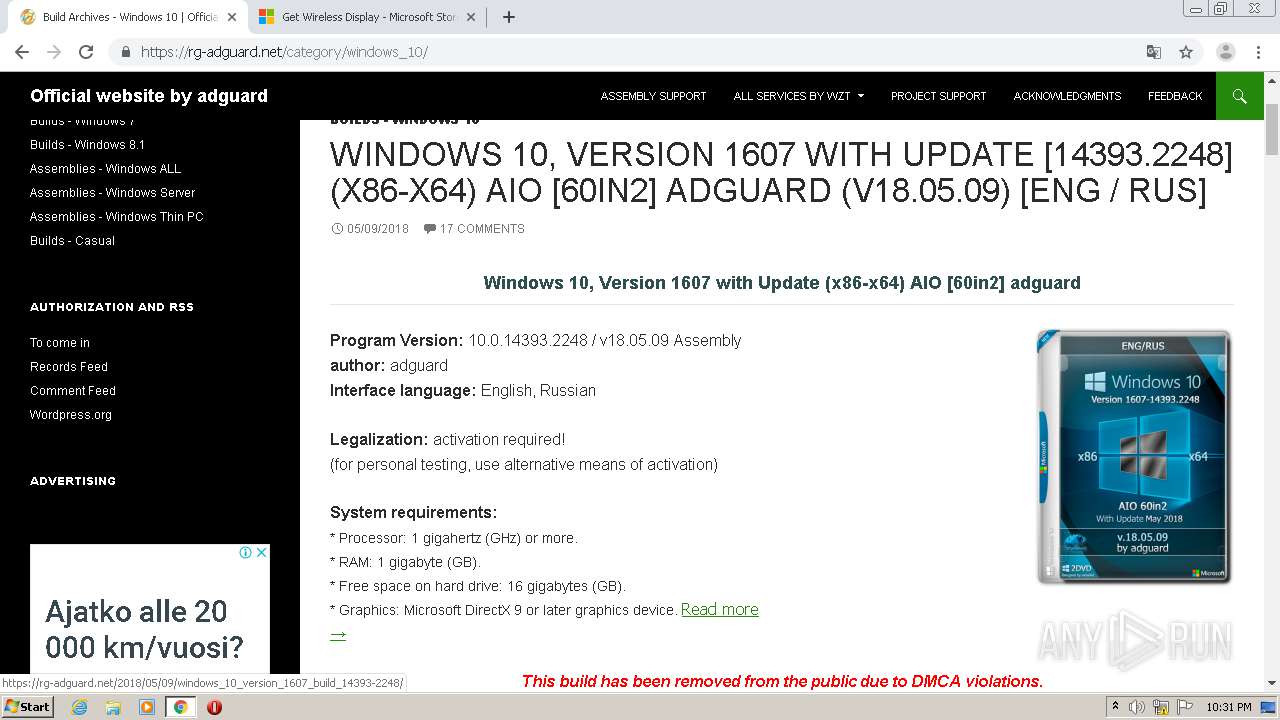Close the Build Archives tab

[x=231, y=17]
